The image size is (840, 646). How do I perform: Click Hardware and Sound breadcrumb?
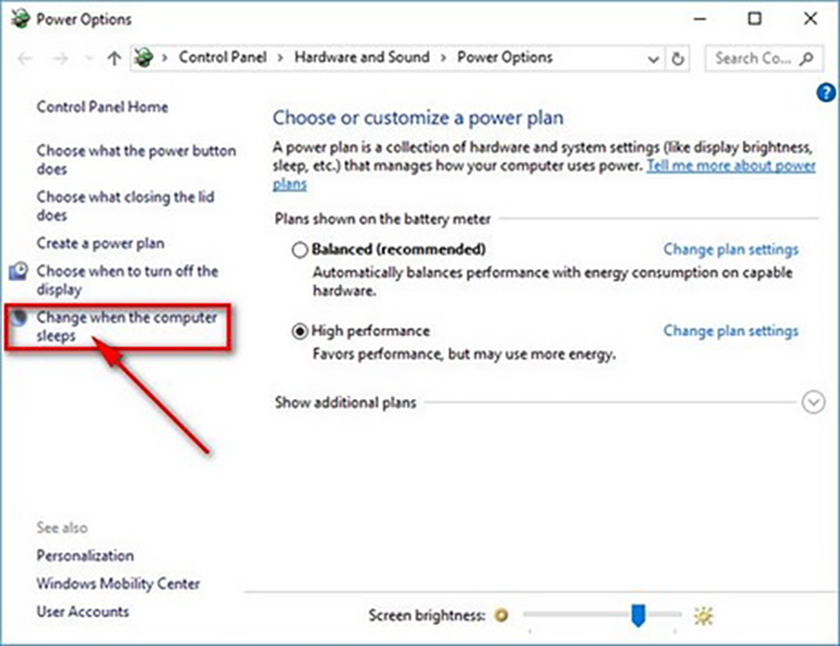point(361,57)
